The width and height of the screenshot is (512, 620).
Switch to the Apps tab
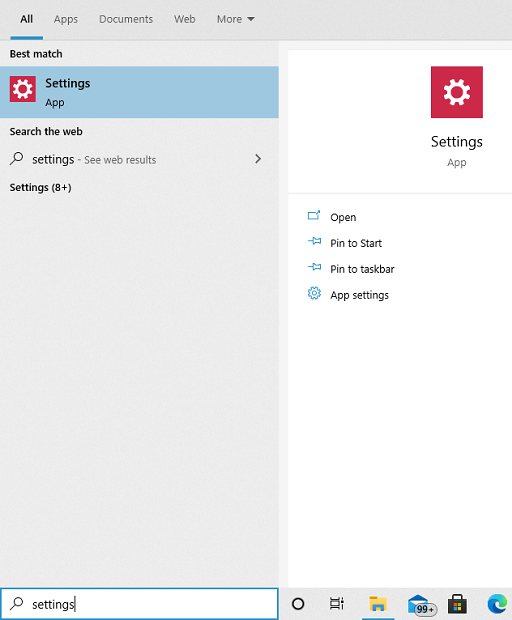click(x=66, y=19)
